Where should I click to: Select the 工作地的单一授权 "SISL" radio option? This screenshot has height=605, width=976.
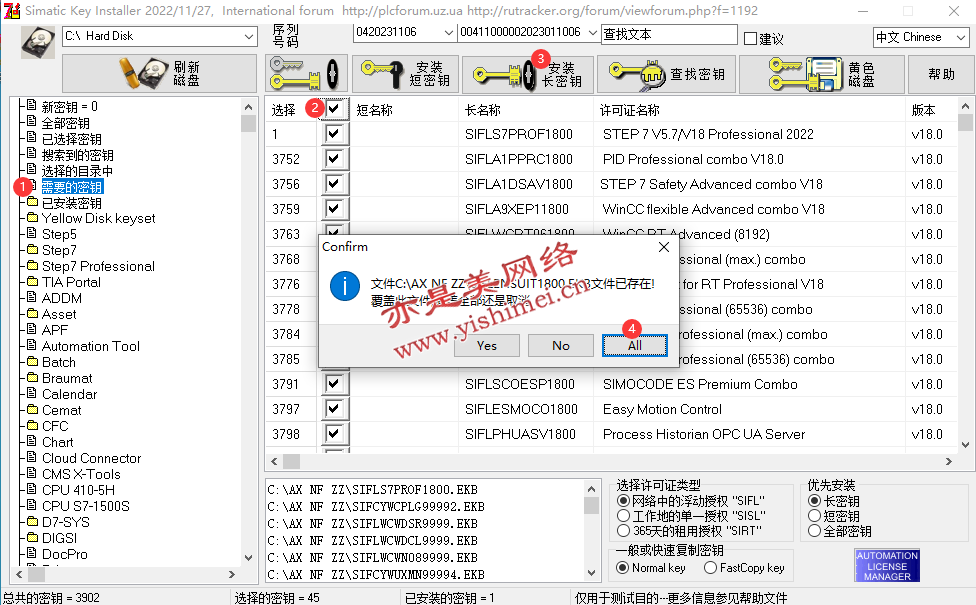(x=623, y=516)
